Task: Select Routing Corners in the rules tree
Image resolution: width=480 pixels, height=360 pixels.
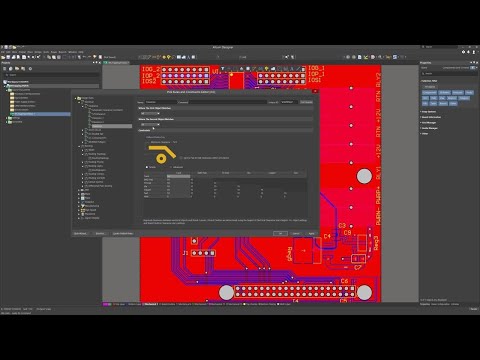Action: (x=96, y=174)
